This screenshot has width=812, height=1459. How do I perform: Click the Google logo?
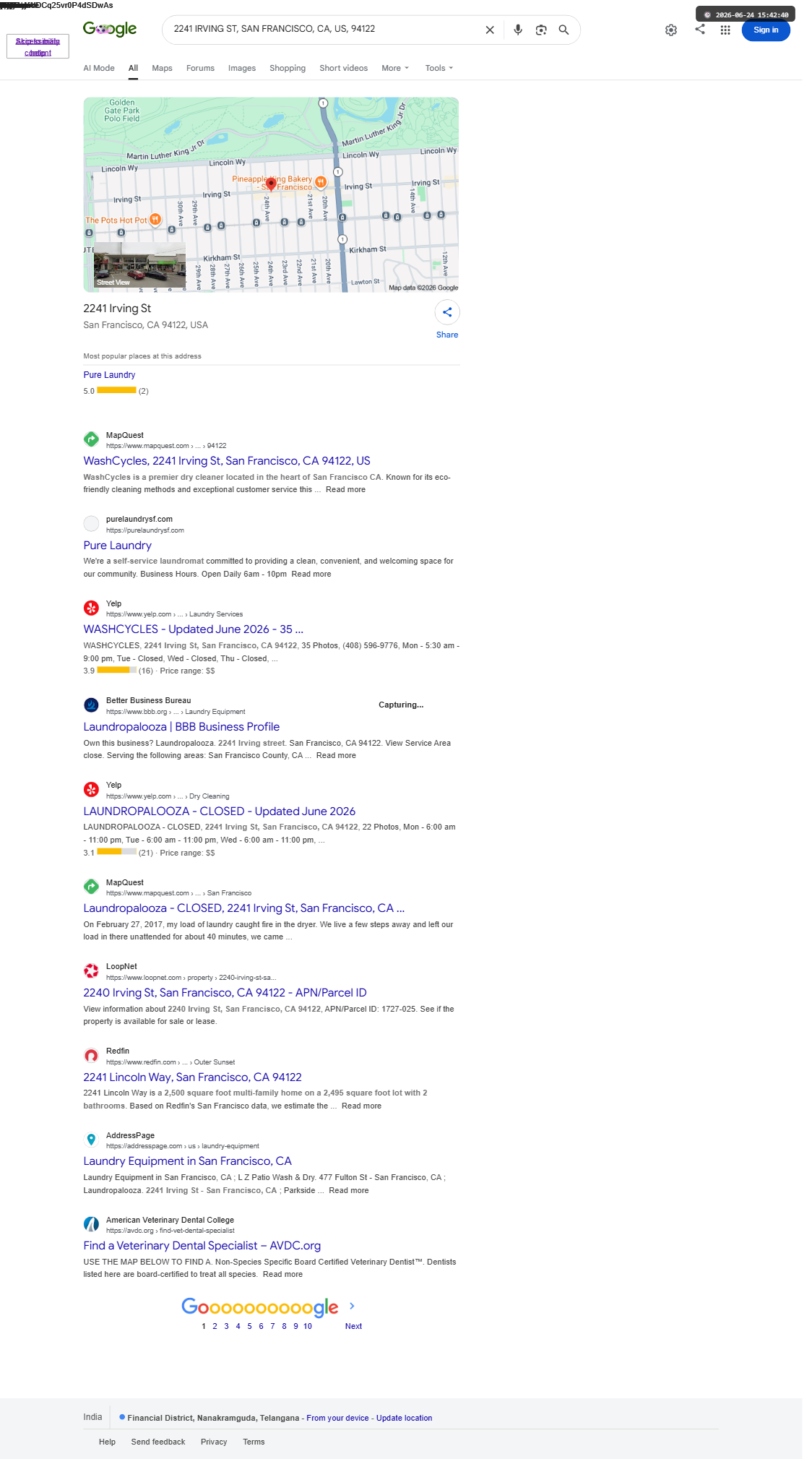pyautogui.click(x=110, y=29)
